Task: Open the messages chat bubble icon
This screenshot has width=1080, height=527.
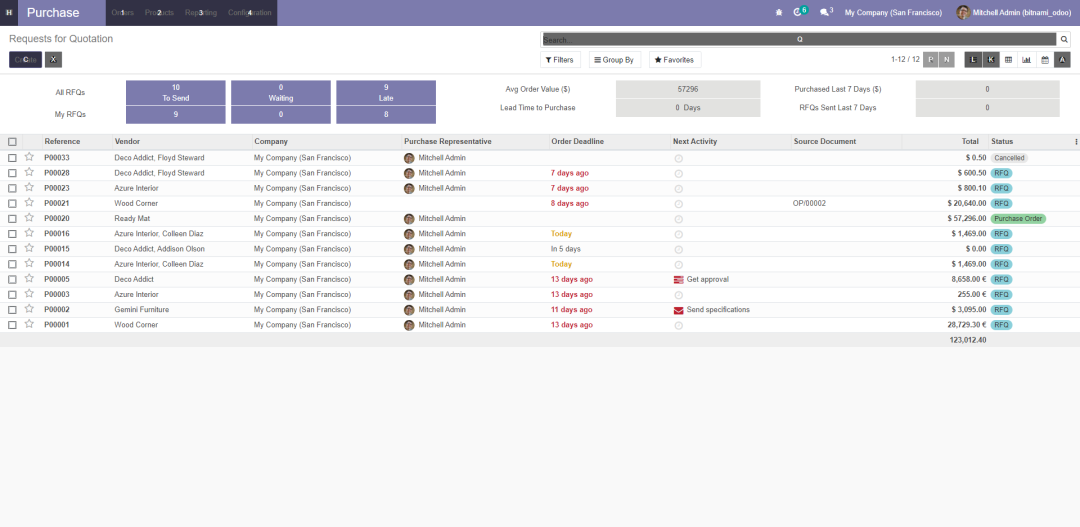Action: [x=826, y=12]
